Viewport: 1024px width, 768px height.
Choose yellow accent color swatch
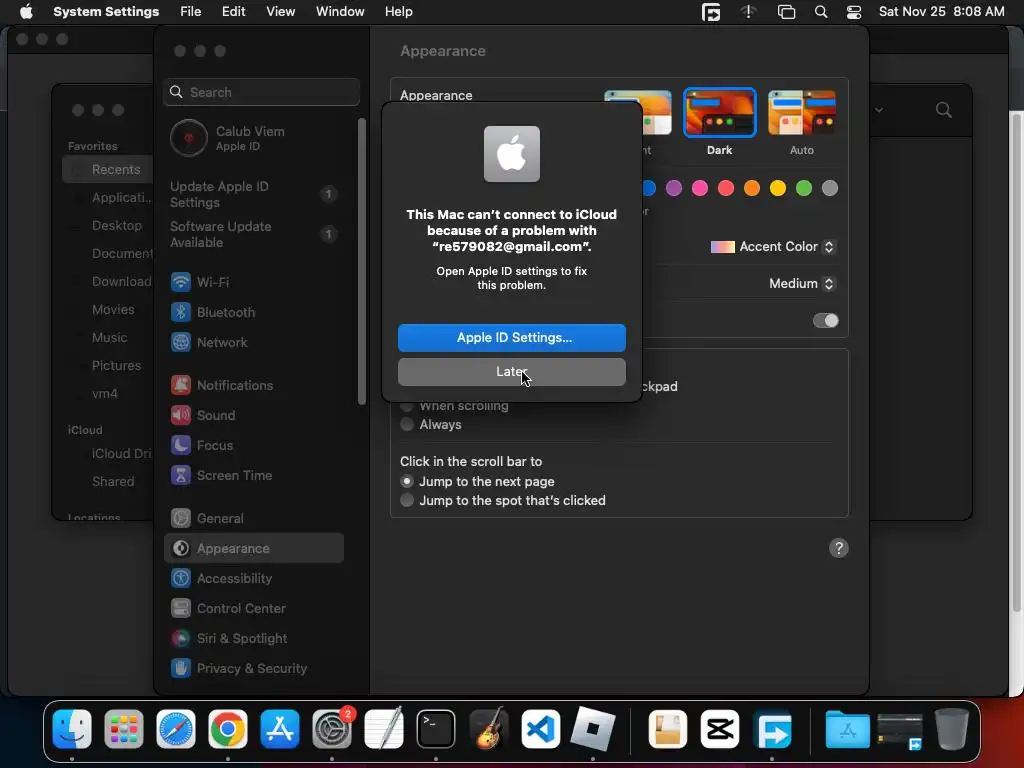click(778, 189)
